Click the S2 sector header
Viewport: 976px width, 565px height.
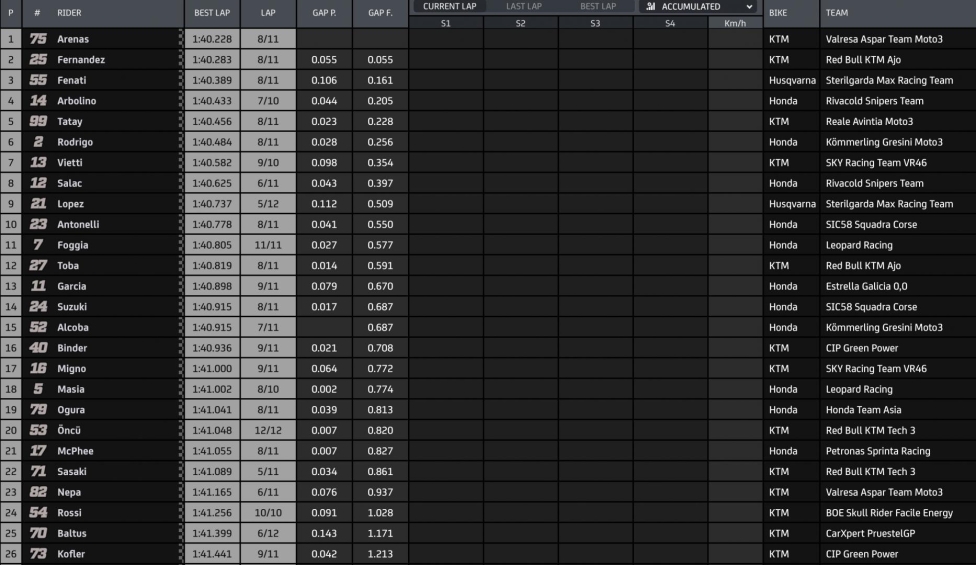tap(520, 23)
